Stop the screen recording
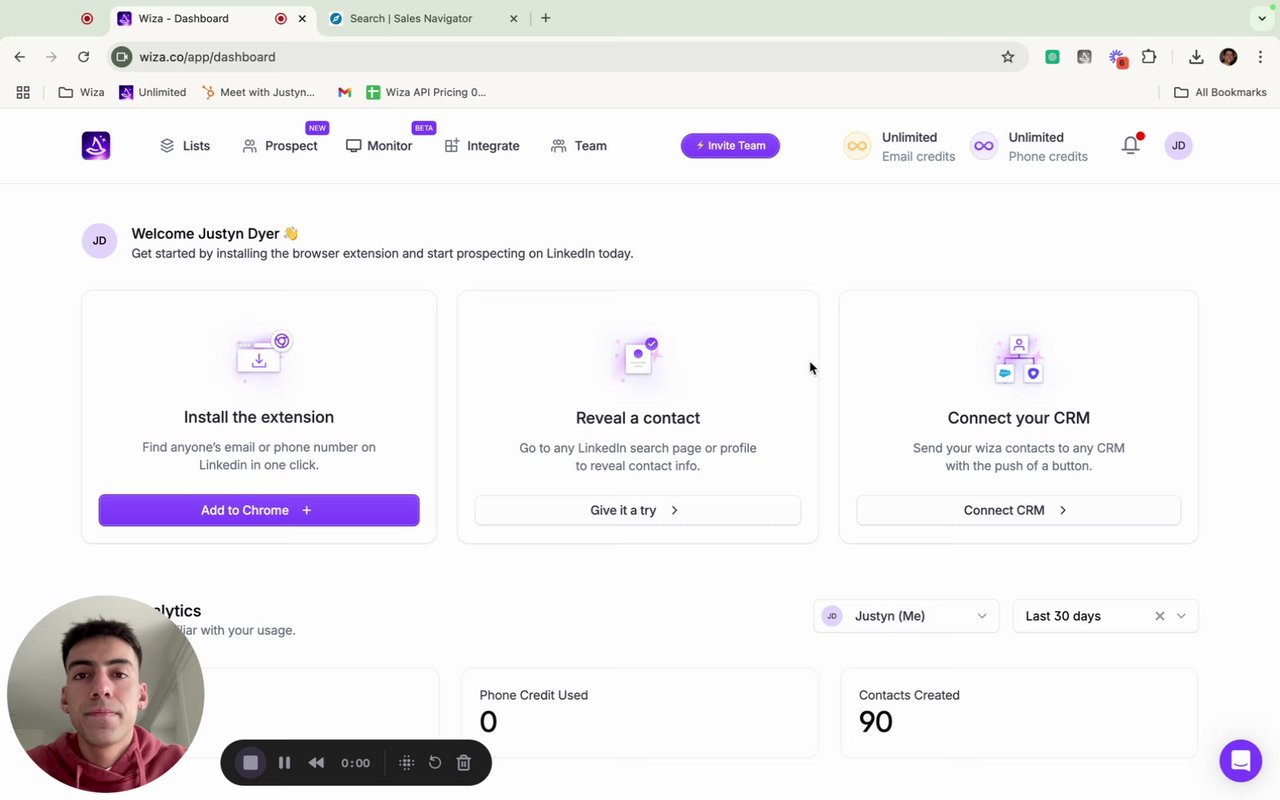The width and height of the screenshot is (1280, 800). tap(251, 763)
